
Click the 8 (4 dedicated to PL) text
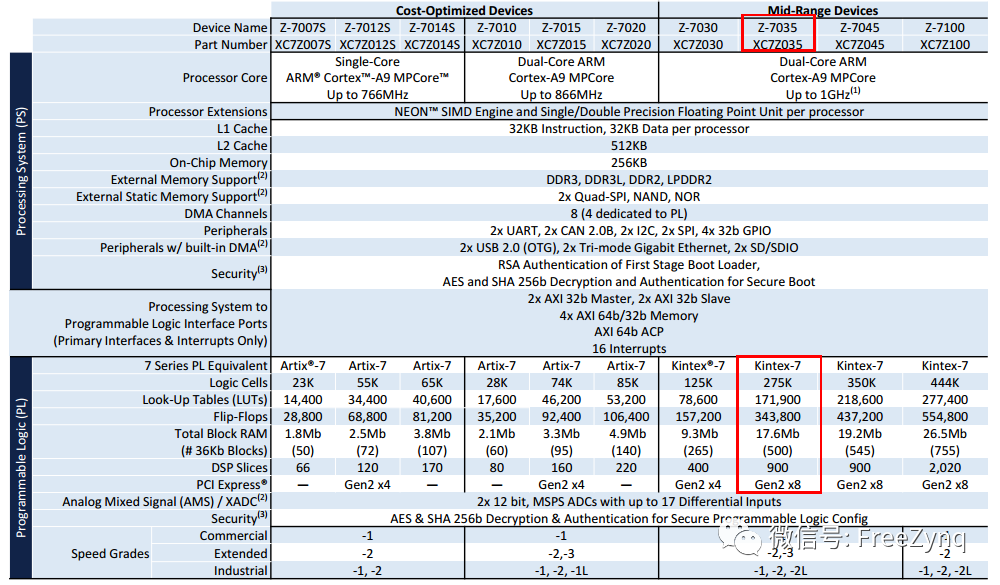629,214
